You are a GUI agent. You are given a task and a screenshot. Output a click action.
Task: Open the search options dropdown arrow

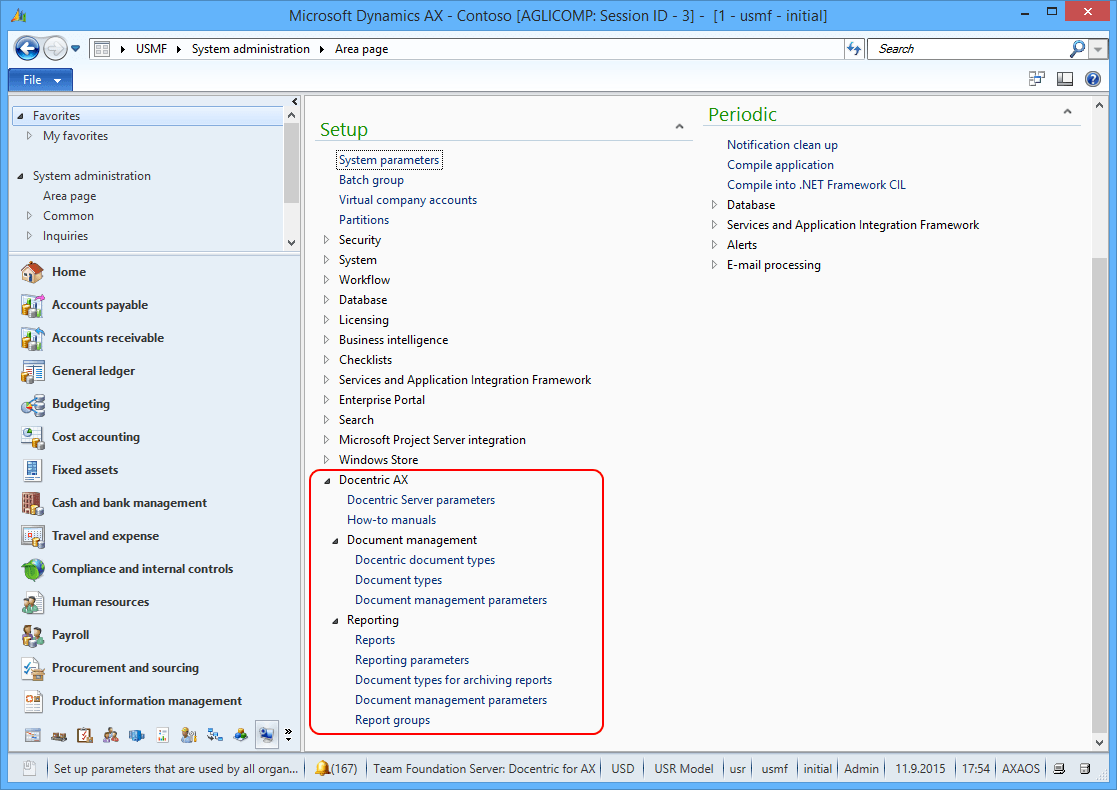[1098, 49]
